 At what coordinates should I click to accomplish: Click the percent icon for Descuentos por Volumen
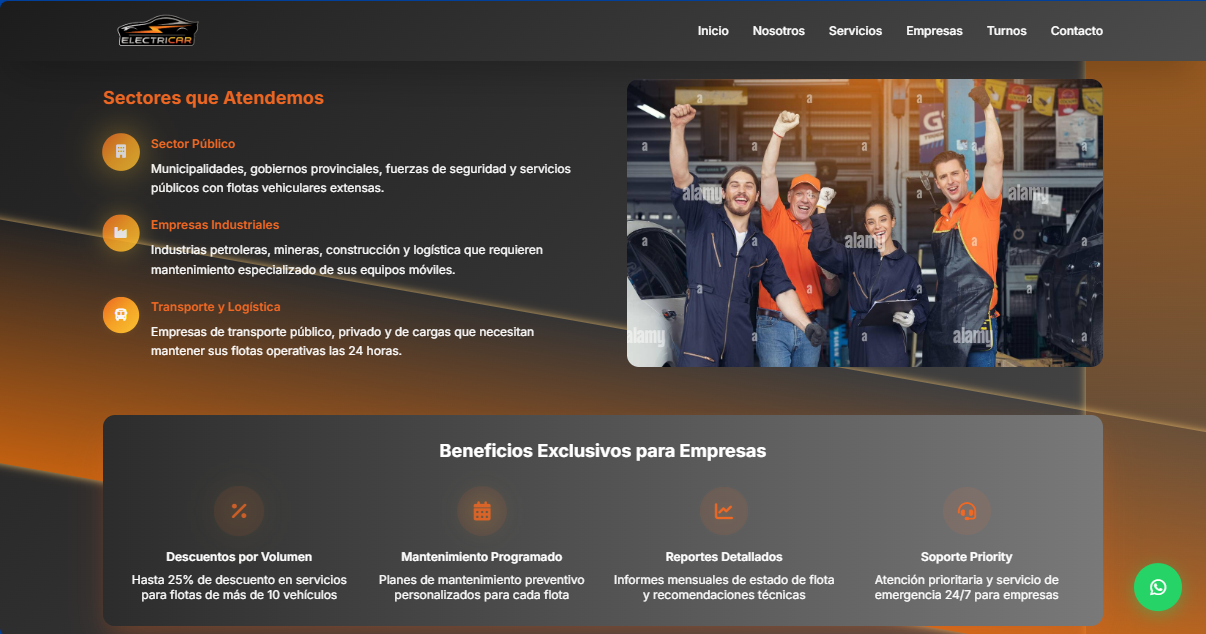[239, 511]
